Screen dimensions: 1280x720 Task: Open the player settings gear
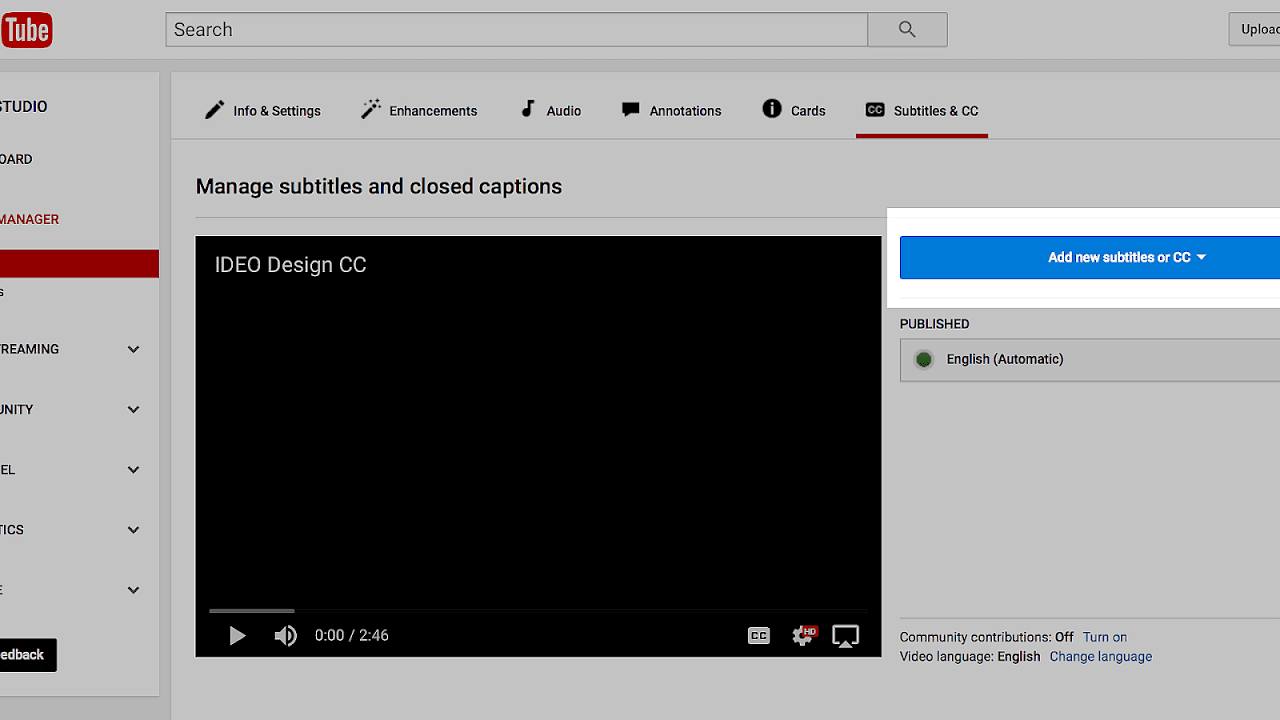coord(803,635)
